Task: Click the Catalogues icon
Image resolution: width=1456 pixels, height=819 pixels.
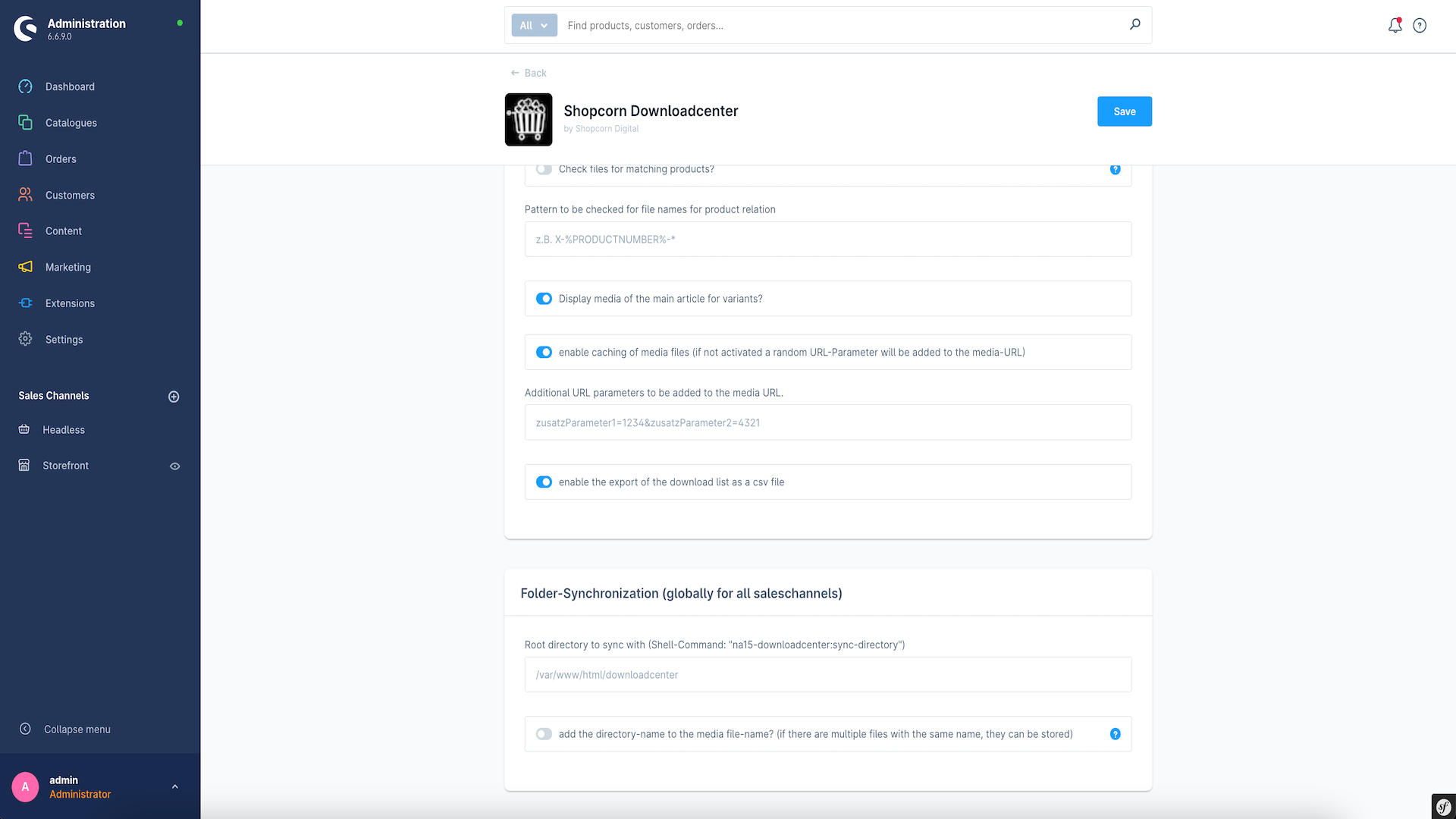Action: click(x=25, y=122)
